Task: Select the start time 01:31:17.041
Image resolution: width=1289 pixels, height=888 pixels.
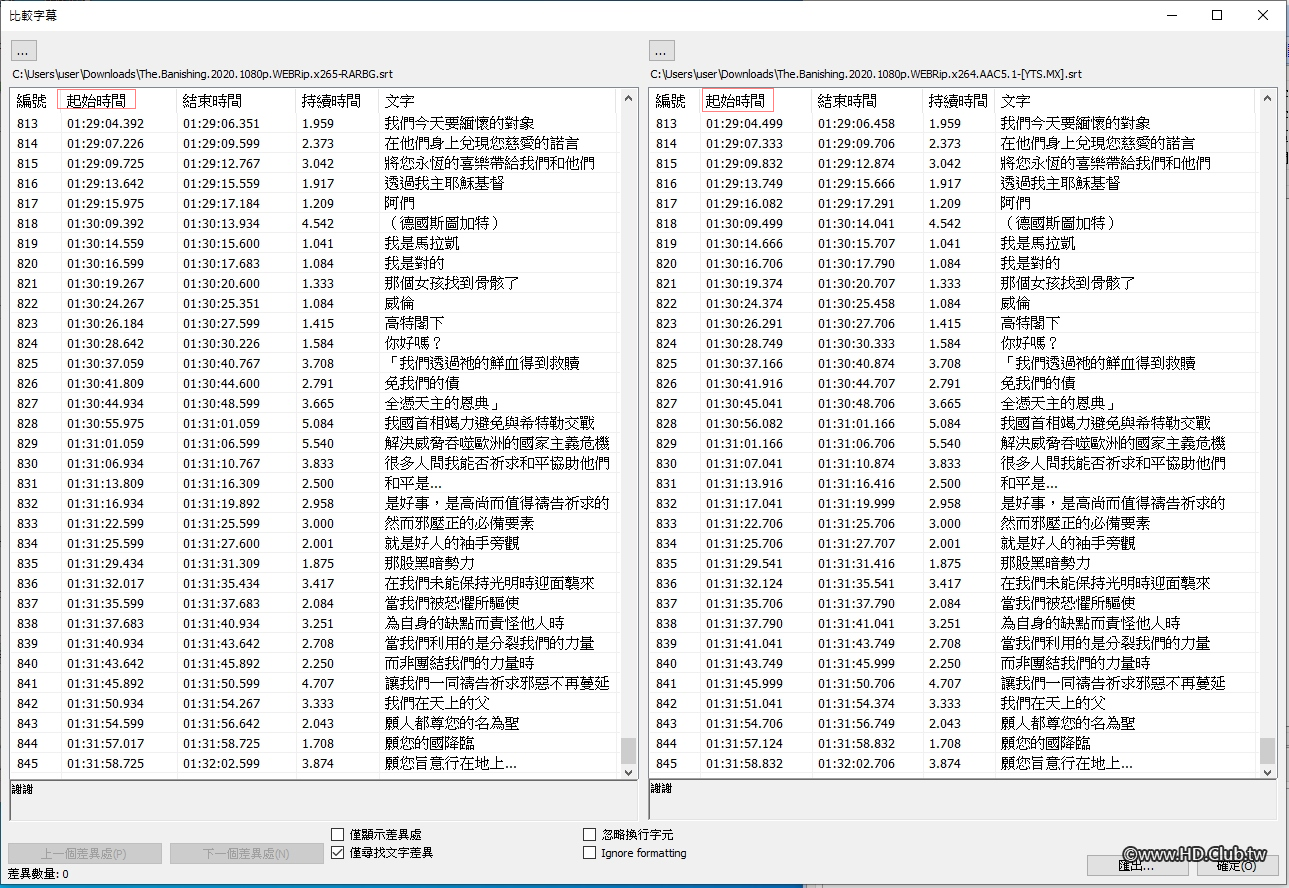Action: coord(745,504)
